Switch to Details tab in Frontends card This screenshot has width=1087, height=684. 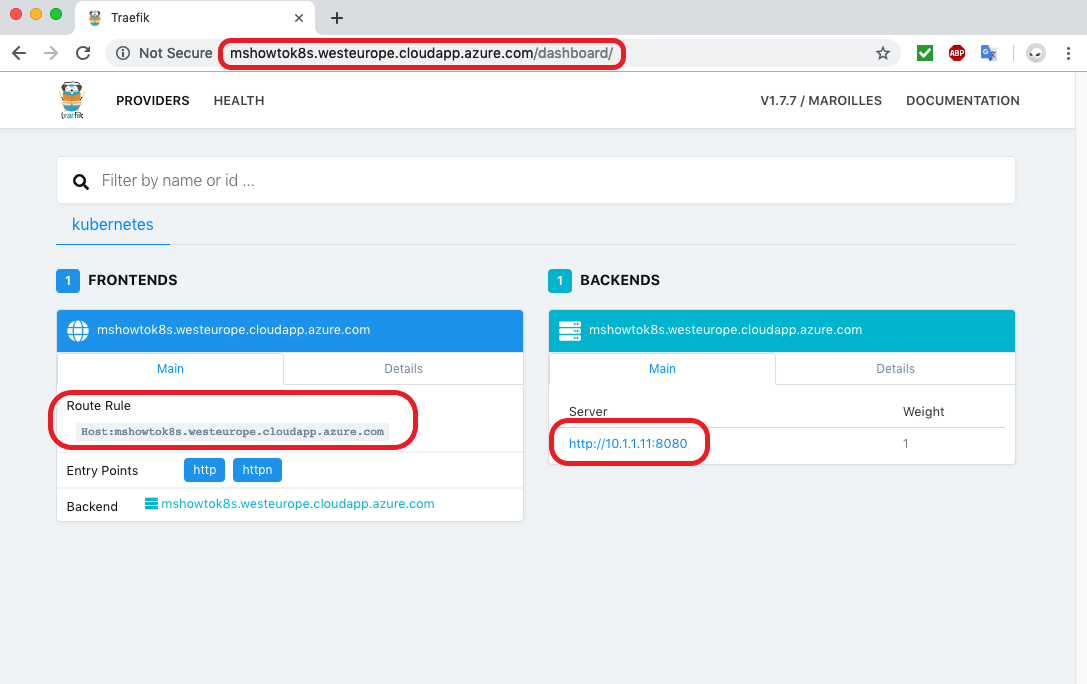pyautogui.click(x=403, y=369)
